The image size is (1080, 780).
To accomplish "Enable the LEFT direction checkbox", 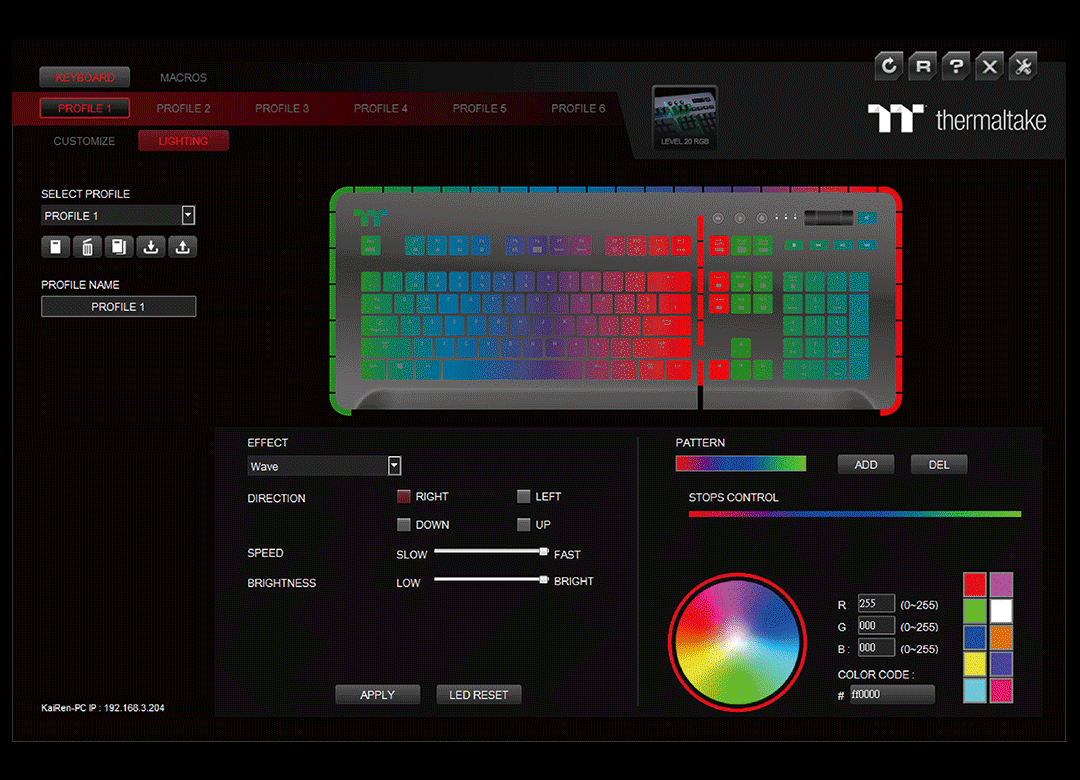I will (x=524, y=497).
